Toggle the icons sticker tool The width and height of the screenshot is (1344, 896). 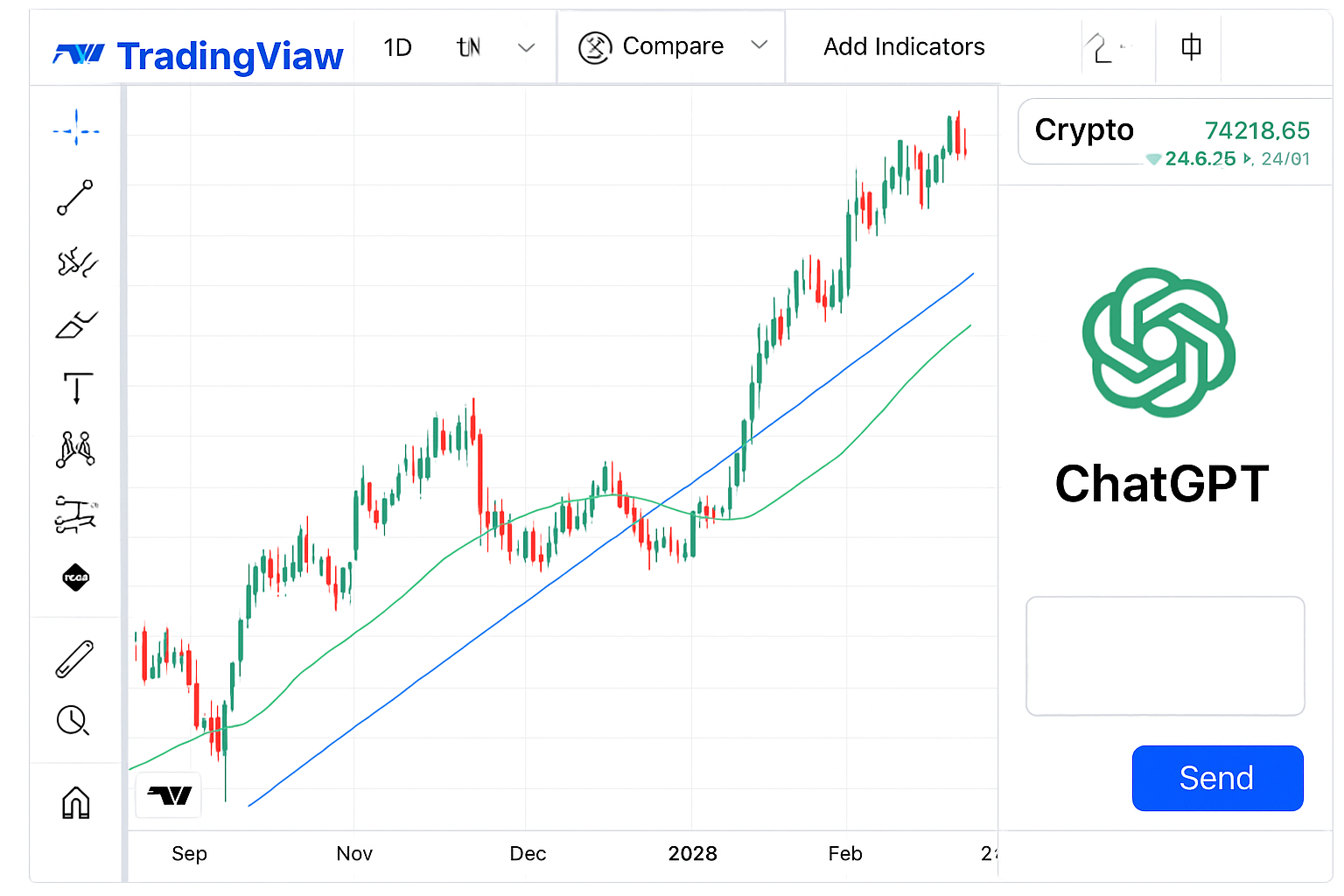pos(76,577)
